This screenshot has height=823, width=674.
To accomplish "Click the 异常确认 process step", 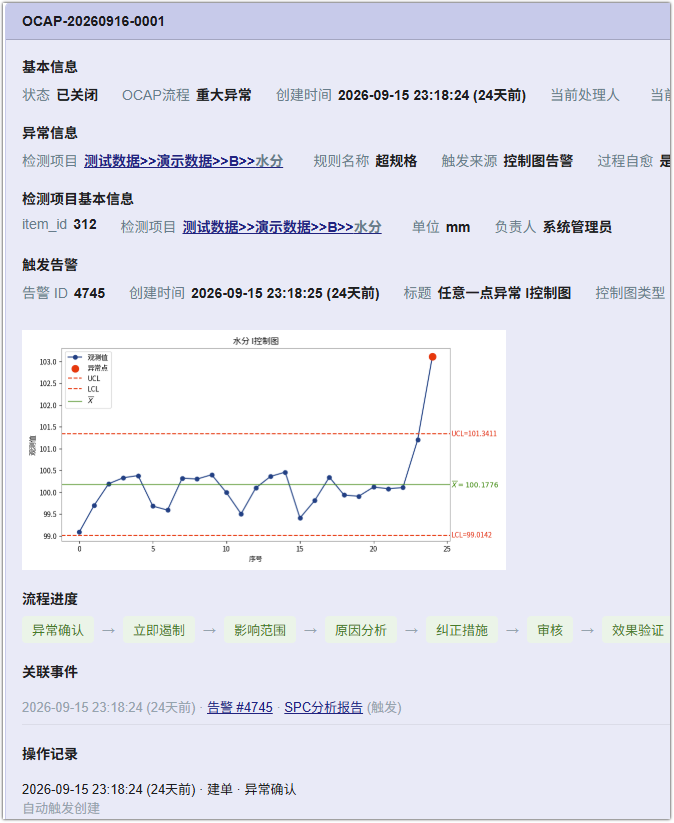I will tap(58, 630).
